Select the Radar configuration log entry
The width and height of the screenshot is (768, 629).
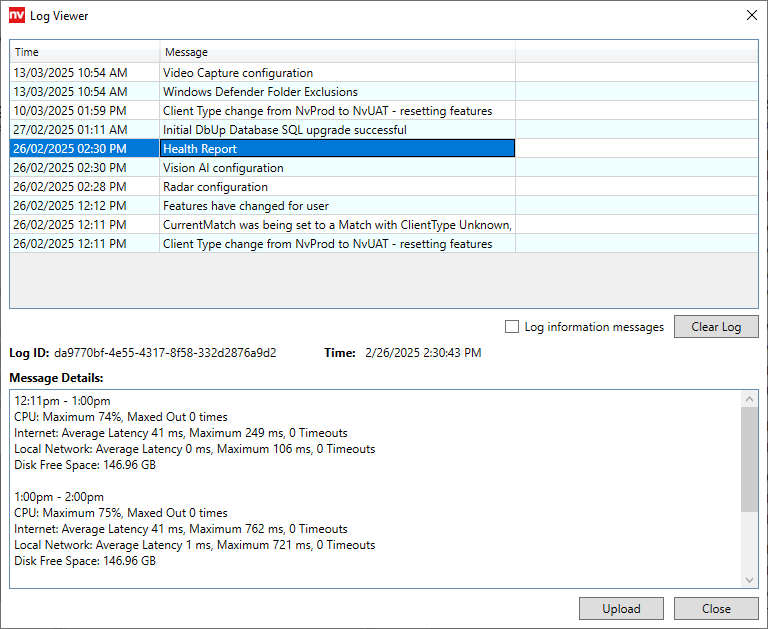pos(215,187)
